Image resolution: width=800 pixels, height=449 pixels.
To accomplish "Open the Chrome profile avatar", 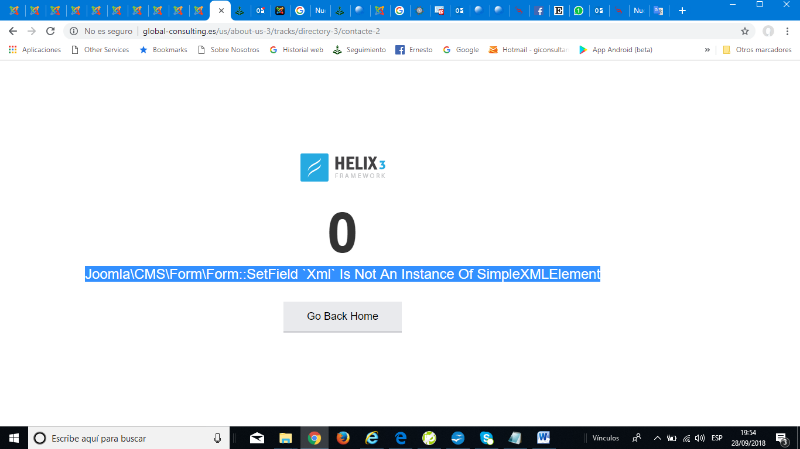I will coord(768,31).
